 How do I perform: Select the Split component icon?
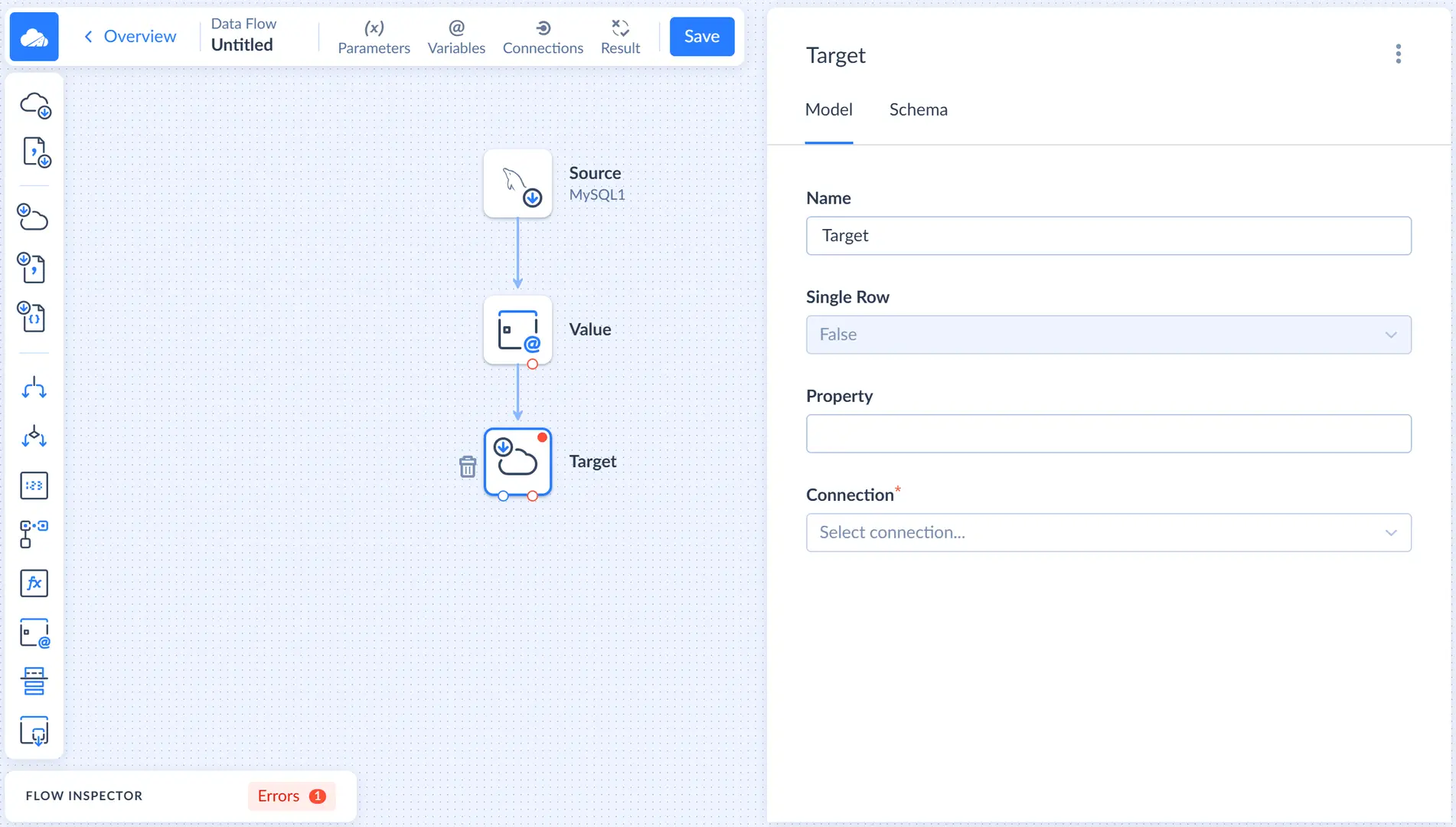34,388
